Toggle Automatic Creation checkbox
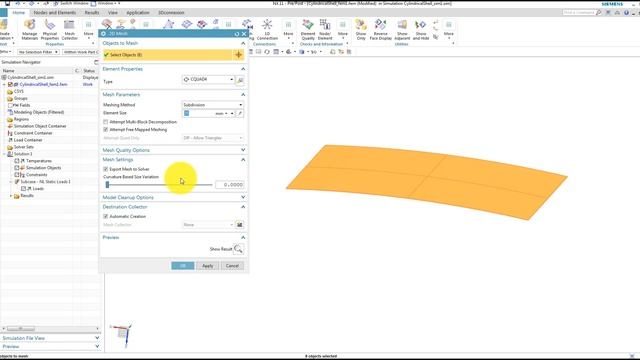Image resolution: width=640 pixels, height=360 pixels. pos(106,216)
